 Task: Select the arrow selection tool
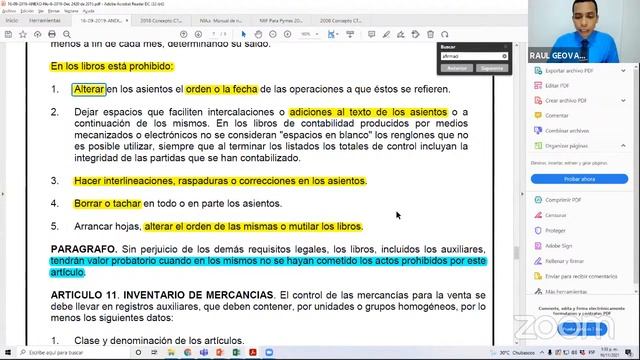(244, 35)
